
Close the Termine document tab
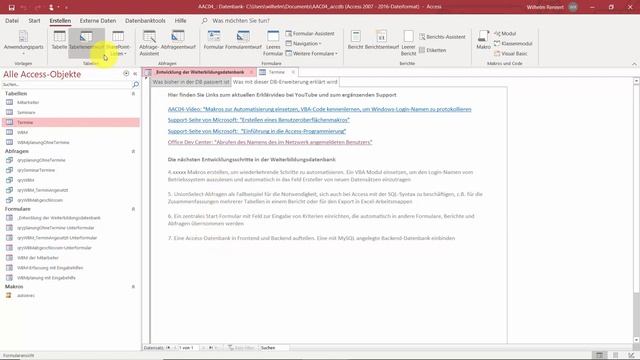293,72
